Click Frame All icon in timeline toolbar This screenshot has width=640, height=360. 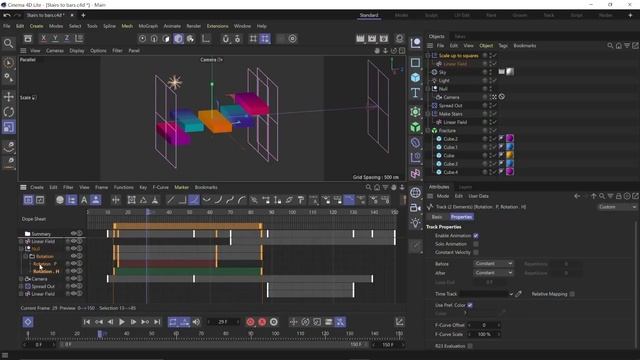pyautogui.click(x=131, y=200)
